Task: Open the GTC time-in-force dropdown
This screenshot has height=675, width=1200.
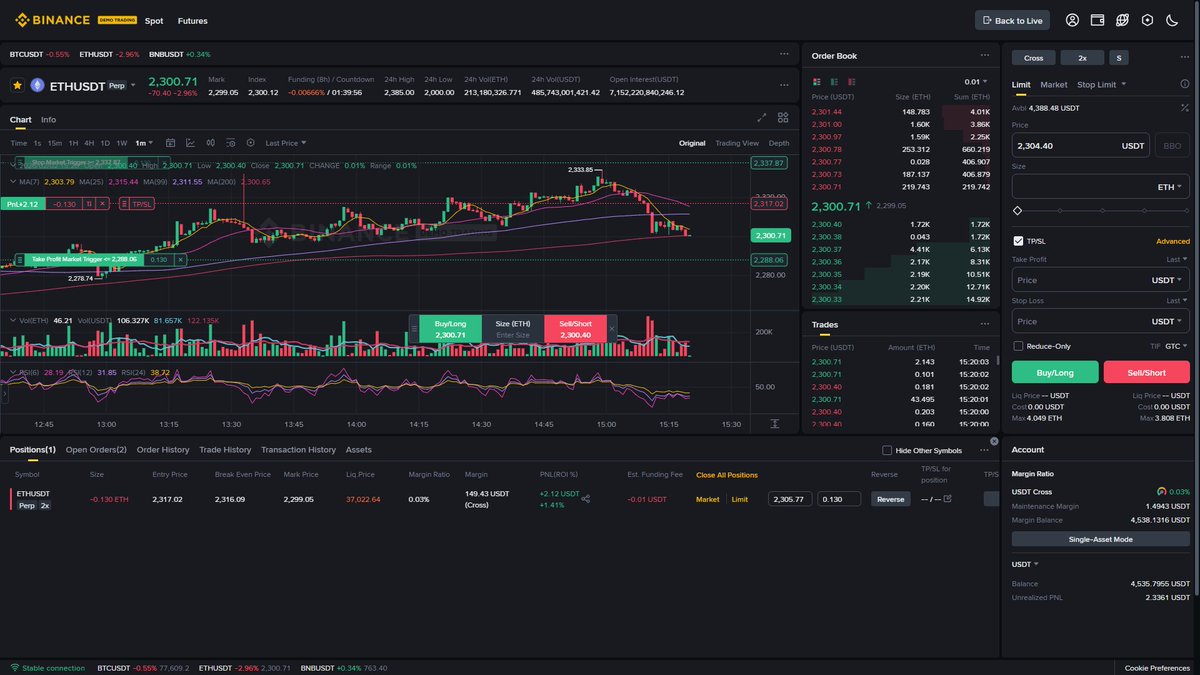Action: pos(1176,346)
